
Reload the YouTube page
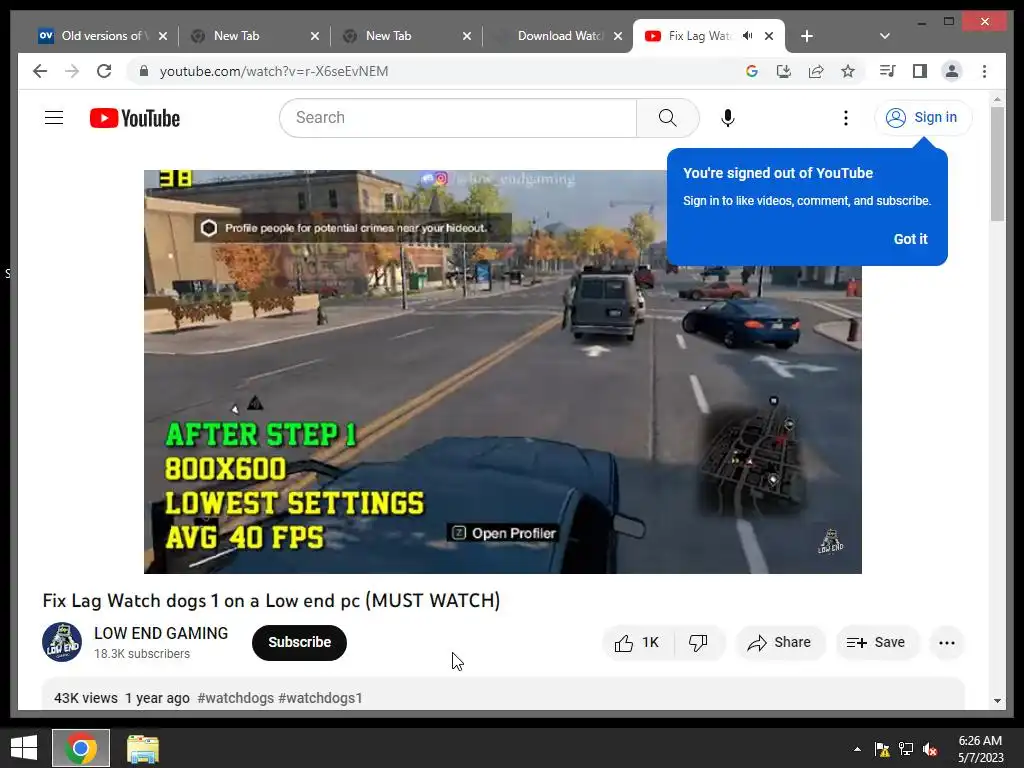[x=104, y=71]
